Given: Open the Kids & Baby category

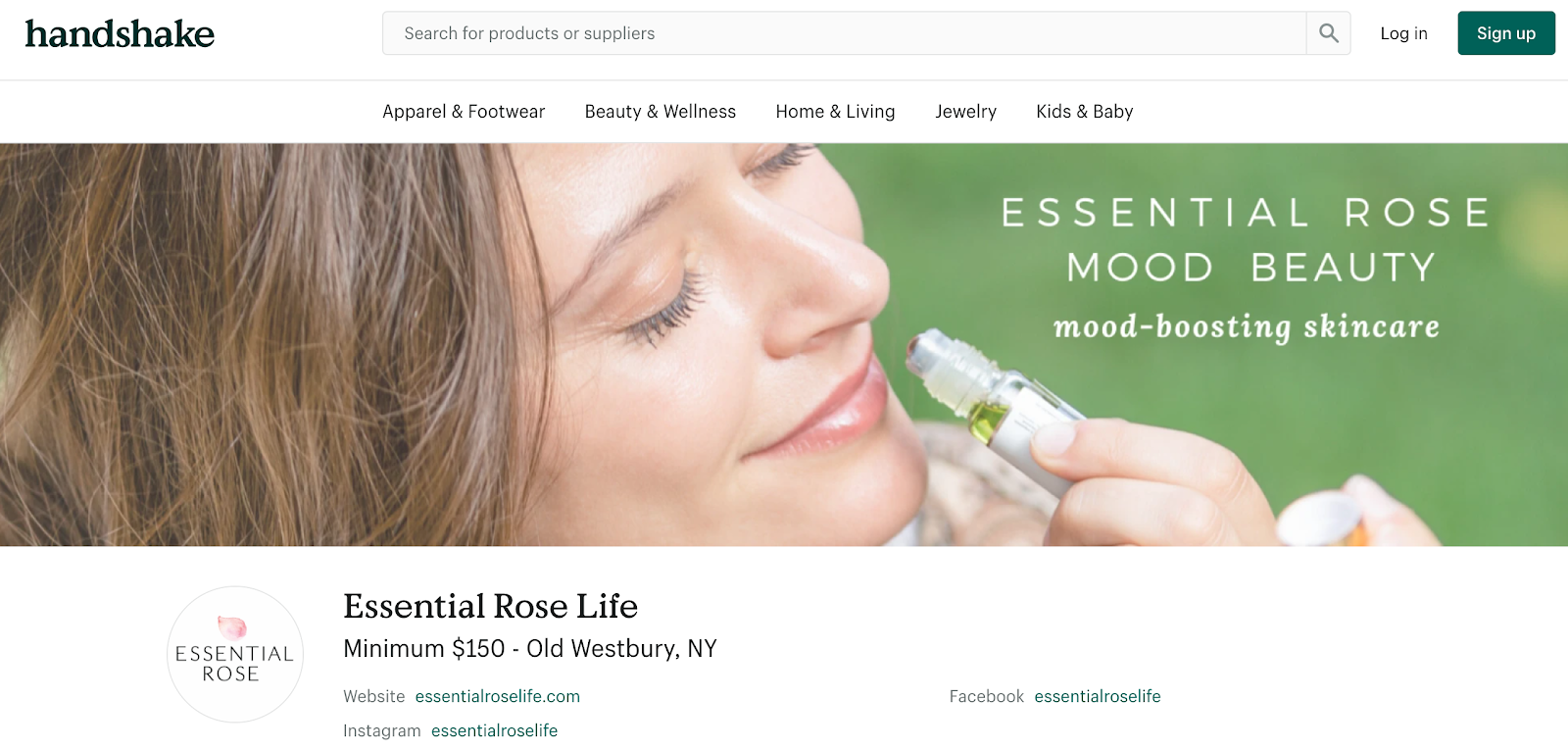Looking at the screenshot, I should (1085, 112).
